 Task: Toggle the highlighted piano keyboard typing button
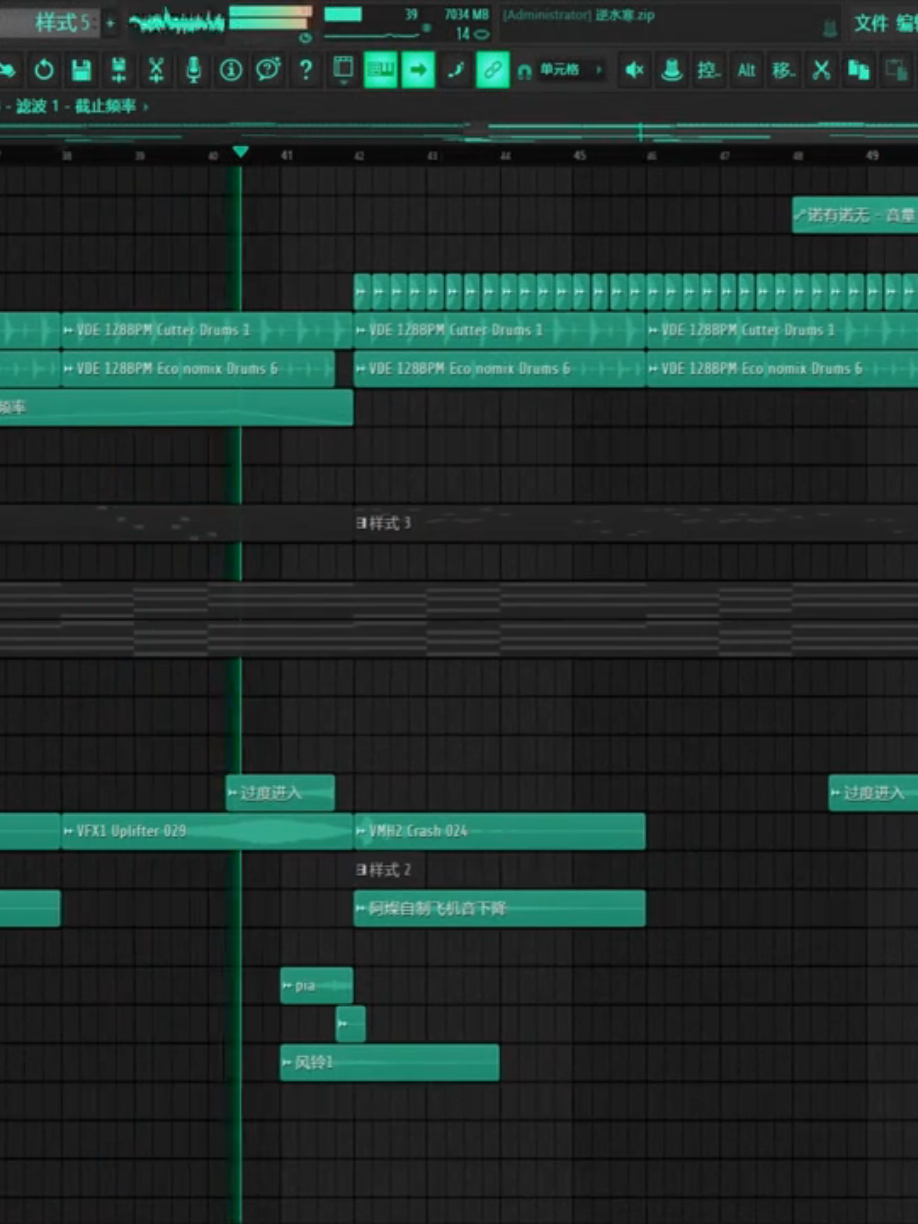(x=380, y=70)
